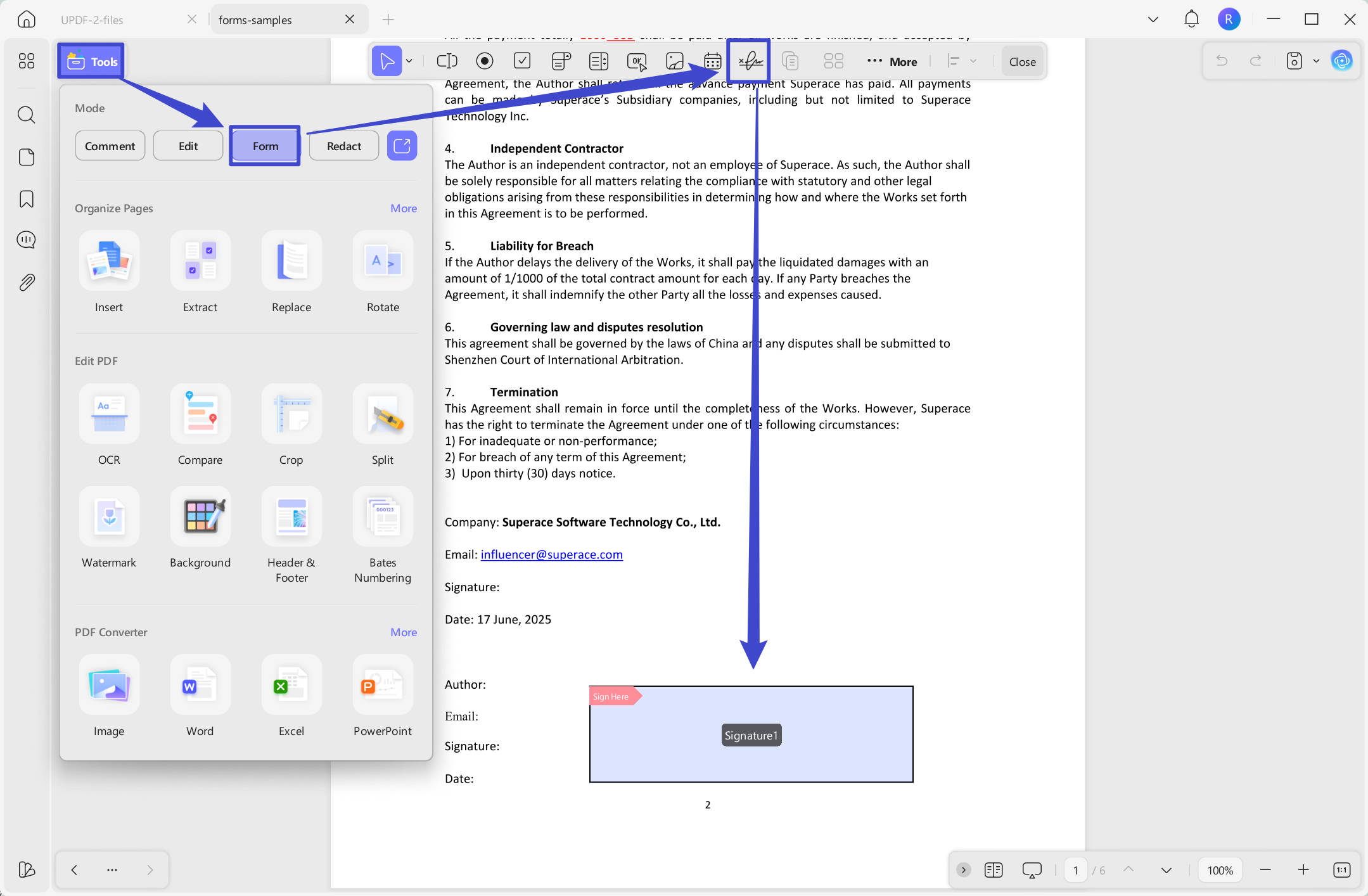This screenshot has height=896, width=1368.
Task: Open the Bates Numbering tool
Action: tap(383, 535)
